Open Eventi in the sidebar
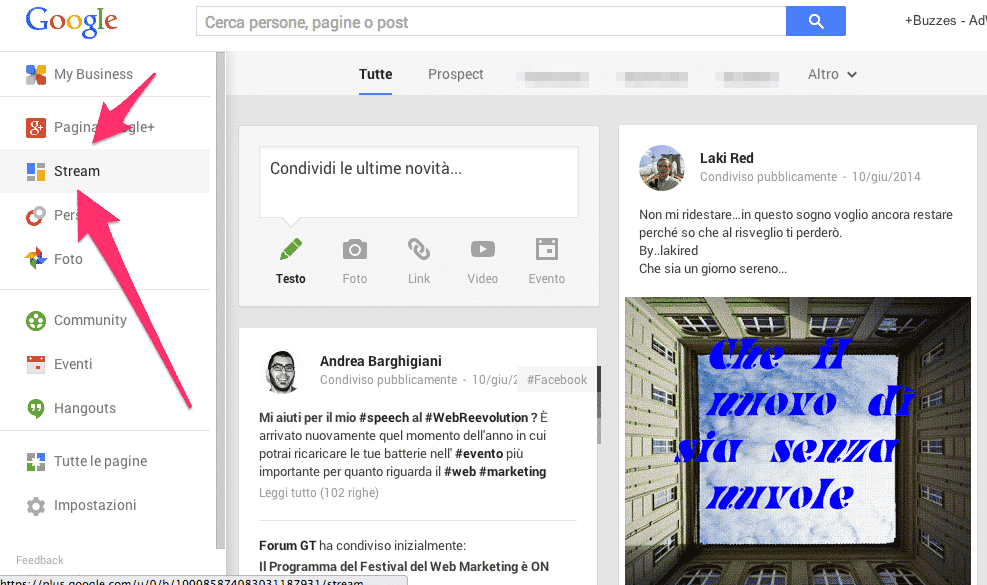This screenshot has height=585, width=987. (x=73, y=365)
